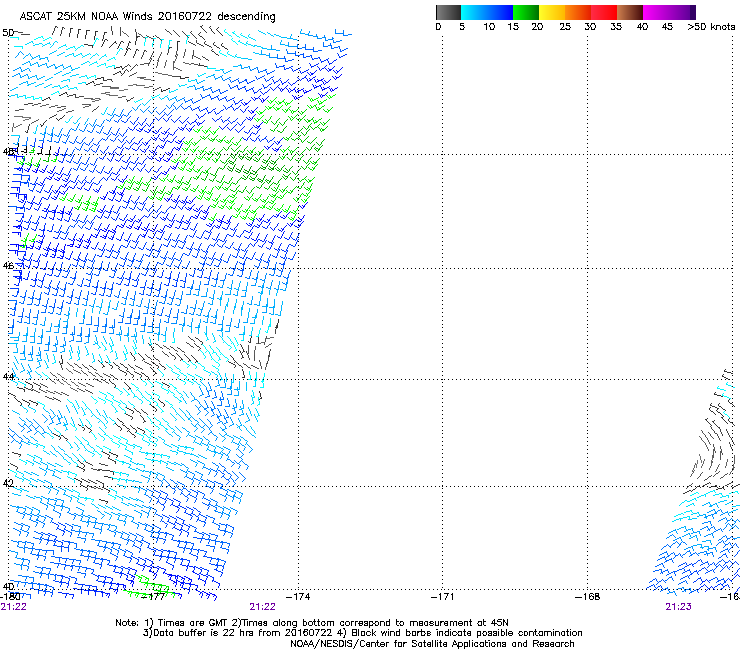Click the longitude label -171
This screenshot has width=740, height=650.
(443, 597)
